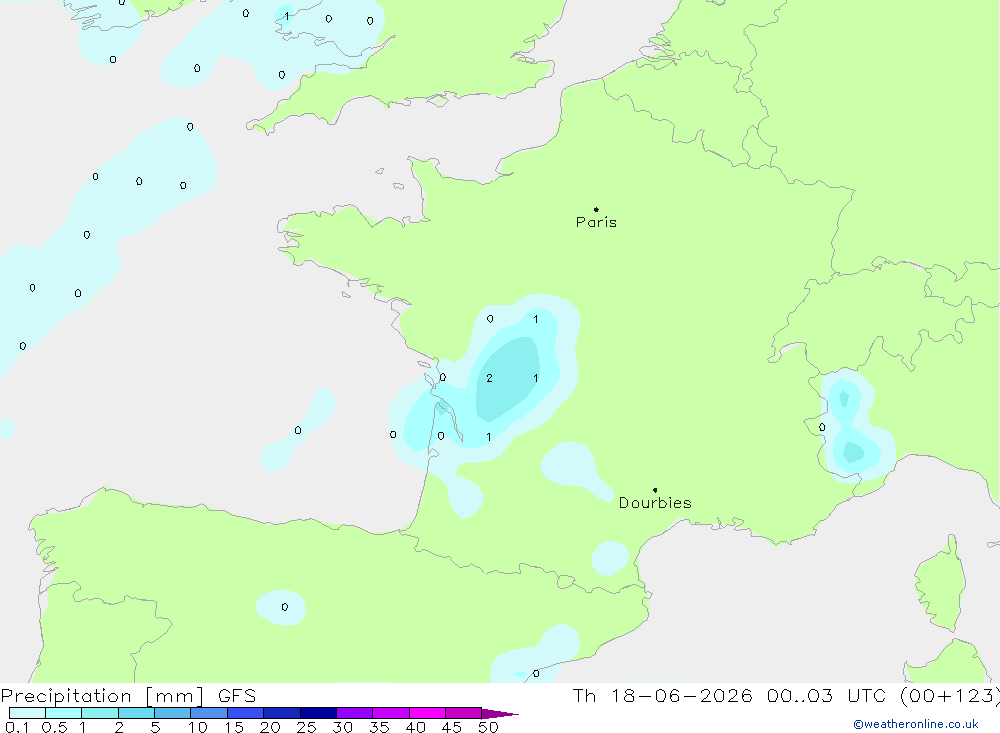Select the 5 mm legend color swatch
This screenshot has width=1000, height=733.
click(173, 713)
